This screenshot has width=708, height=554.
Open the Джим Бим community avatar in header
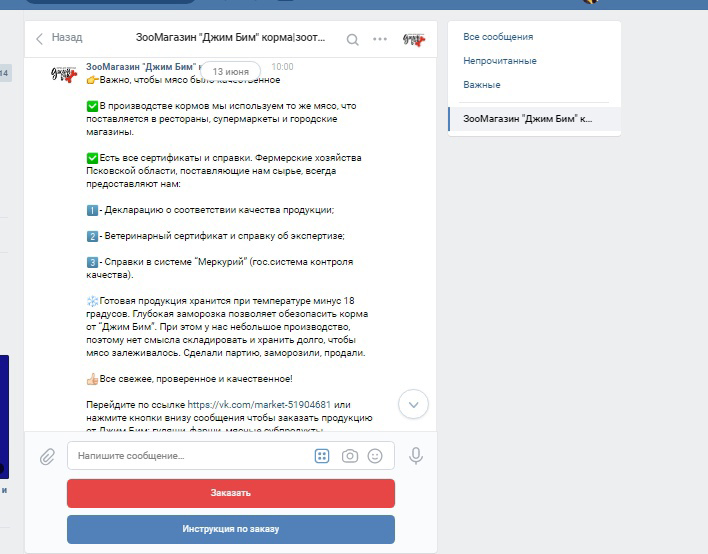click(414, 40)
